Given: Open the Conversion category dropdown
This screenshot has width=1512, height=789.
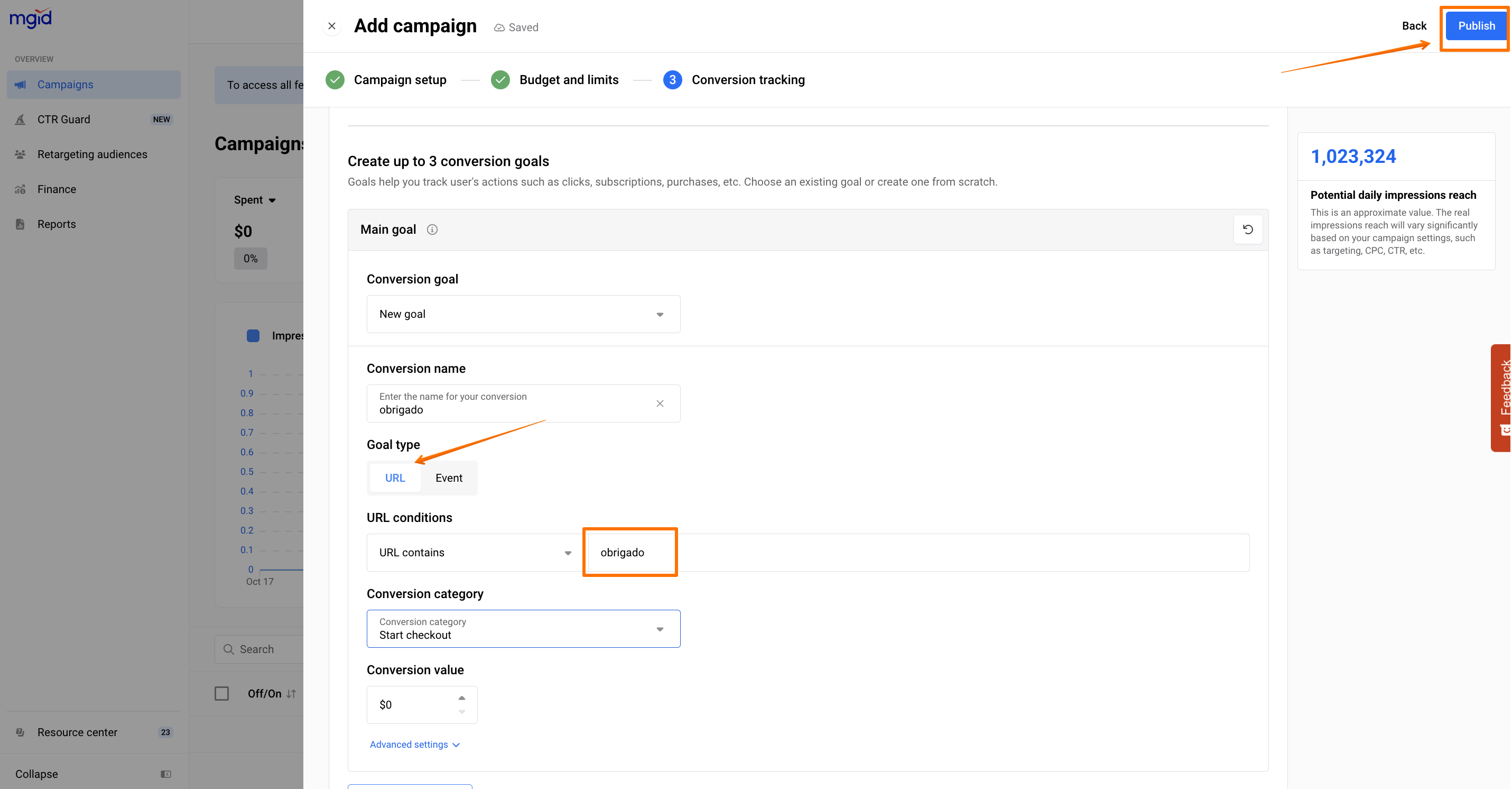Looking at the screenshot, I should pos(523,629).
